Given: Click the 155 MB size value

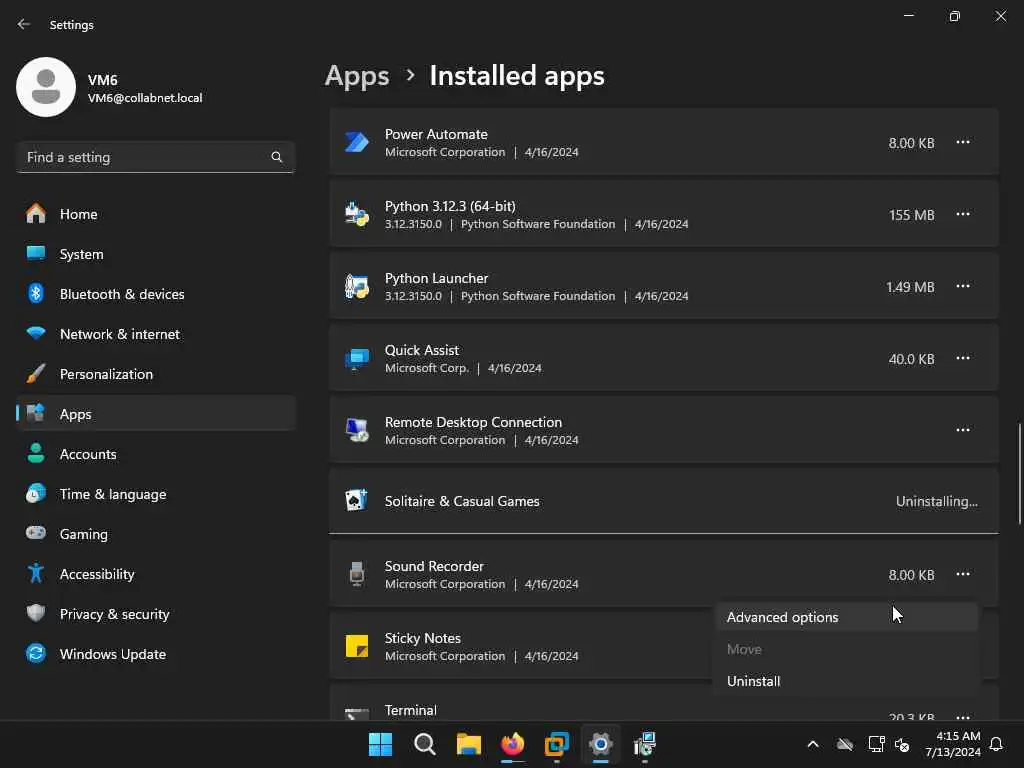Looking at the screenshot, I should [x=912, y=215].
